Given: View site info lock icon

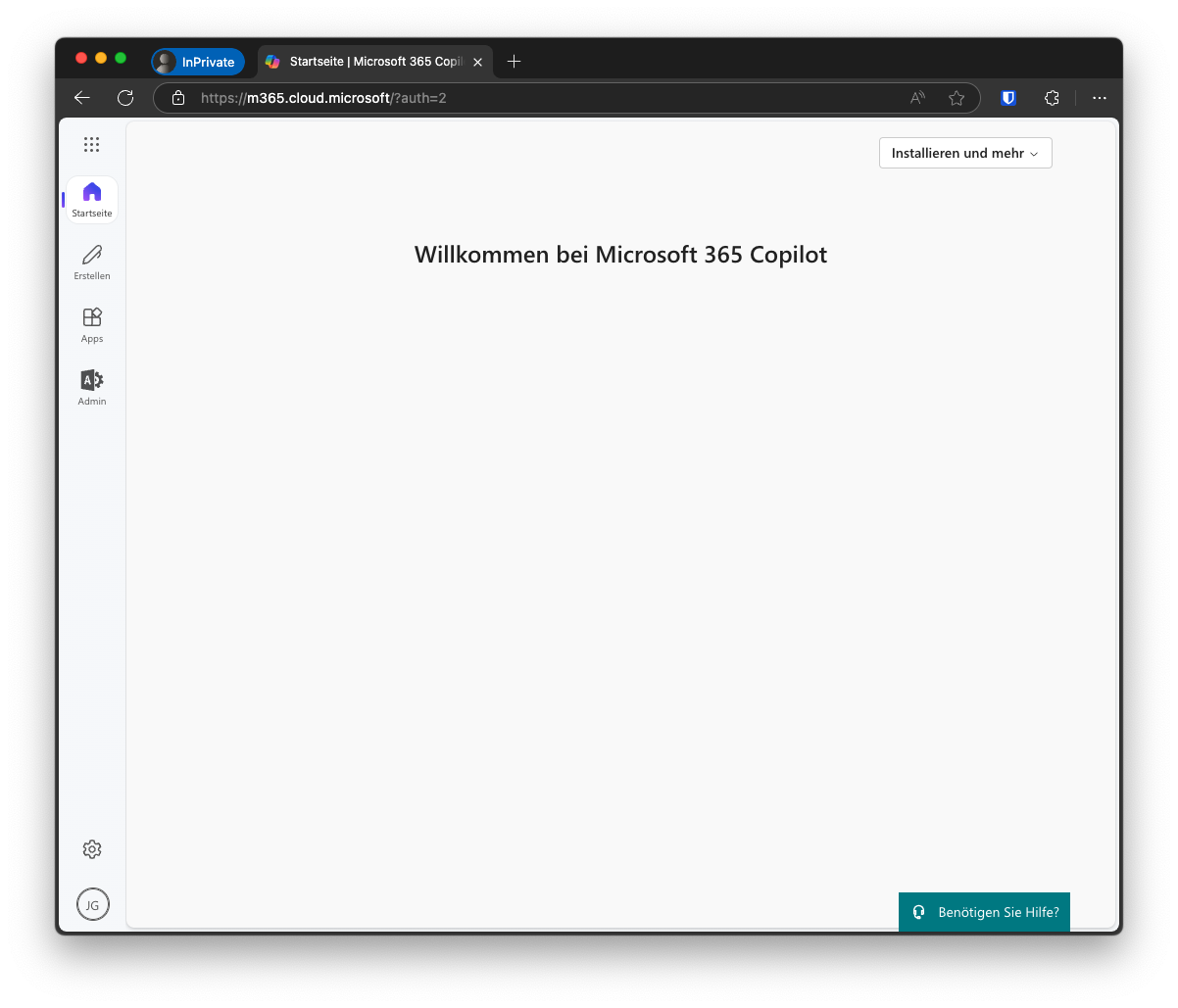Looking at the screenshot, I should coord(178,98).
